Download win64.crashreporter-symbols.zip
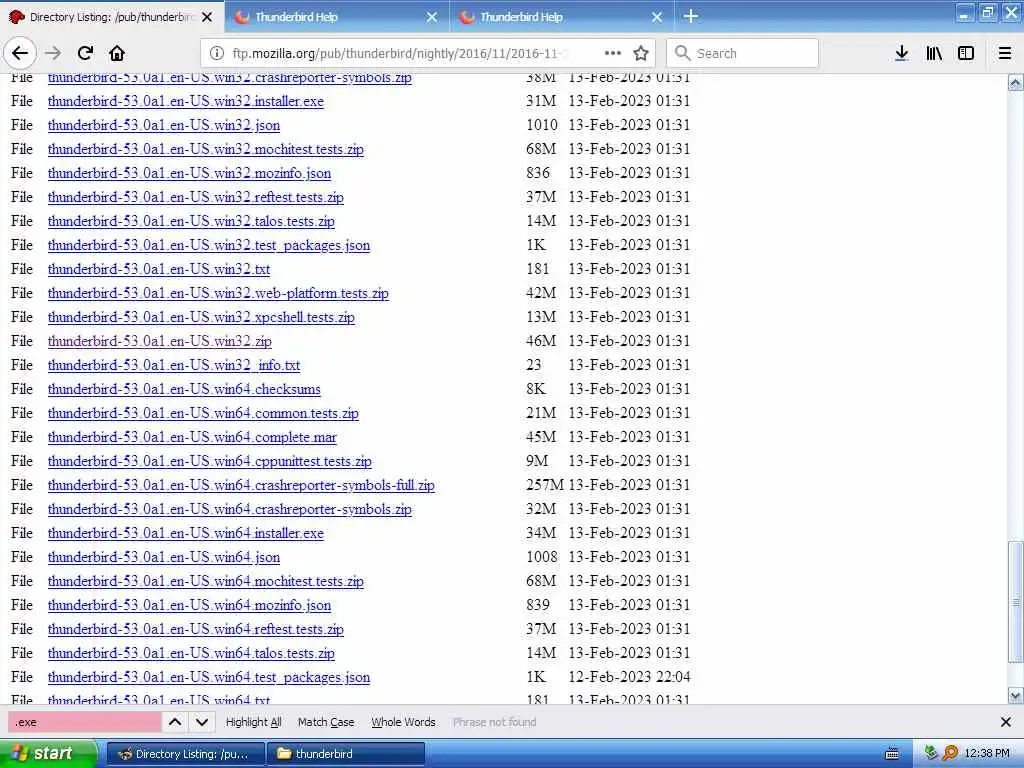 230,509
